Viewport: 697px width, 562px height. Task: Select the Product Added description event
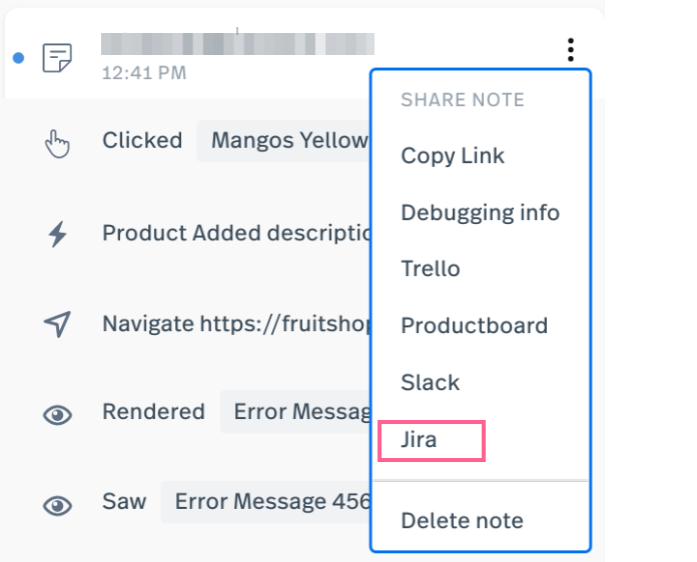pos(237,233)
